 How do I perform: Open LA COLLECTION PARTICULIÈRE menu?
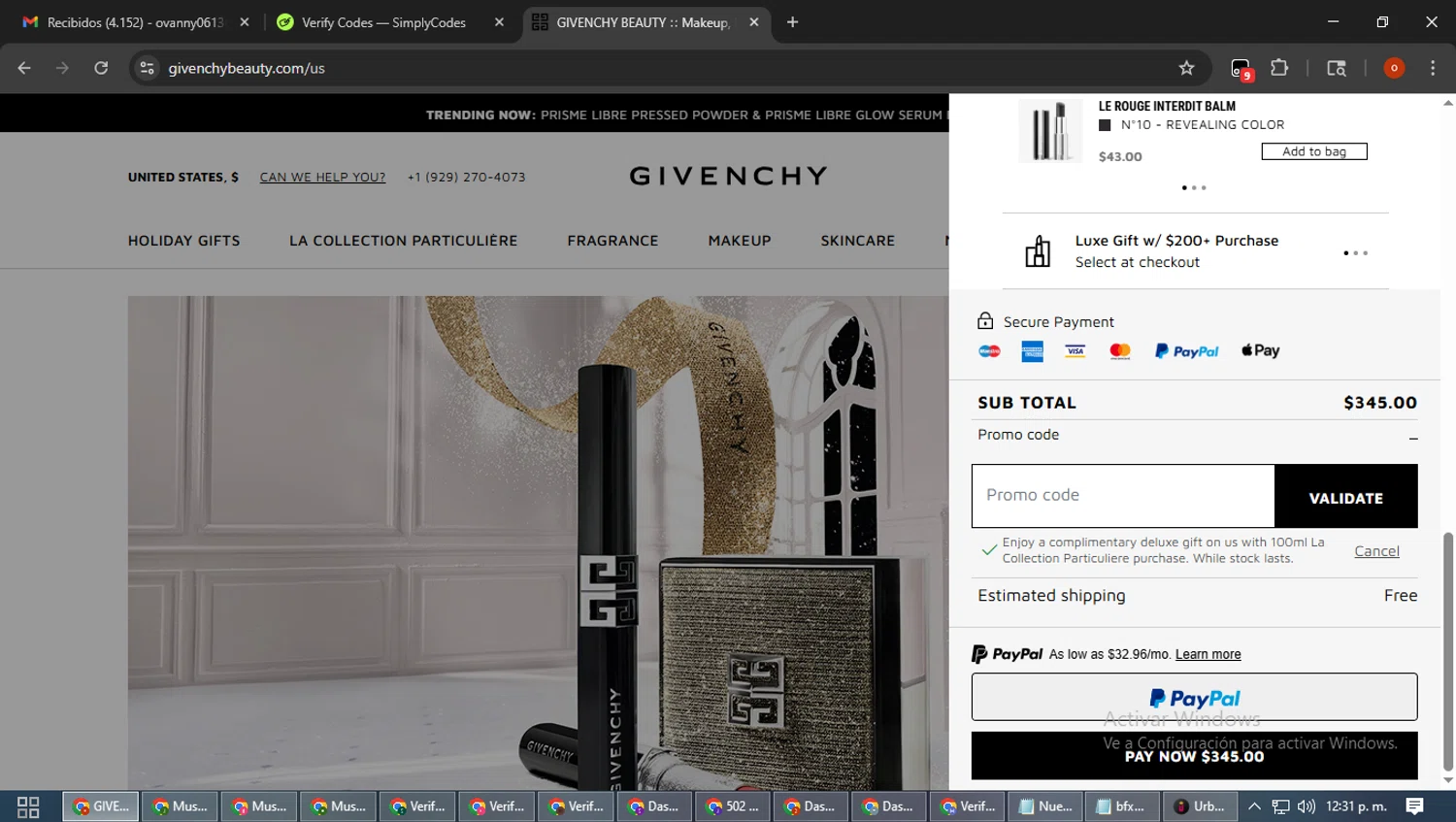404,241
